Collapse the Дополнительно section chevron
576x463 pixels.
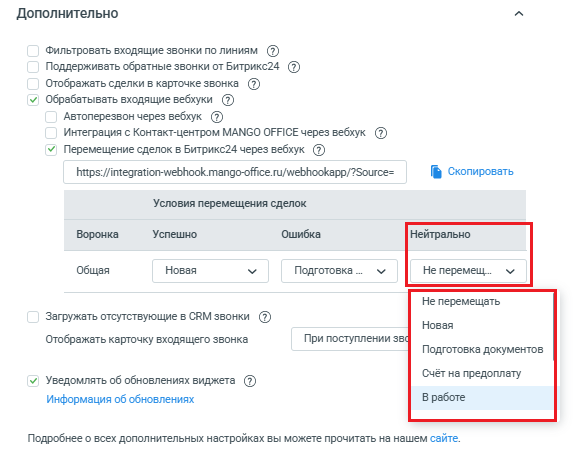519,14
